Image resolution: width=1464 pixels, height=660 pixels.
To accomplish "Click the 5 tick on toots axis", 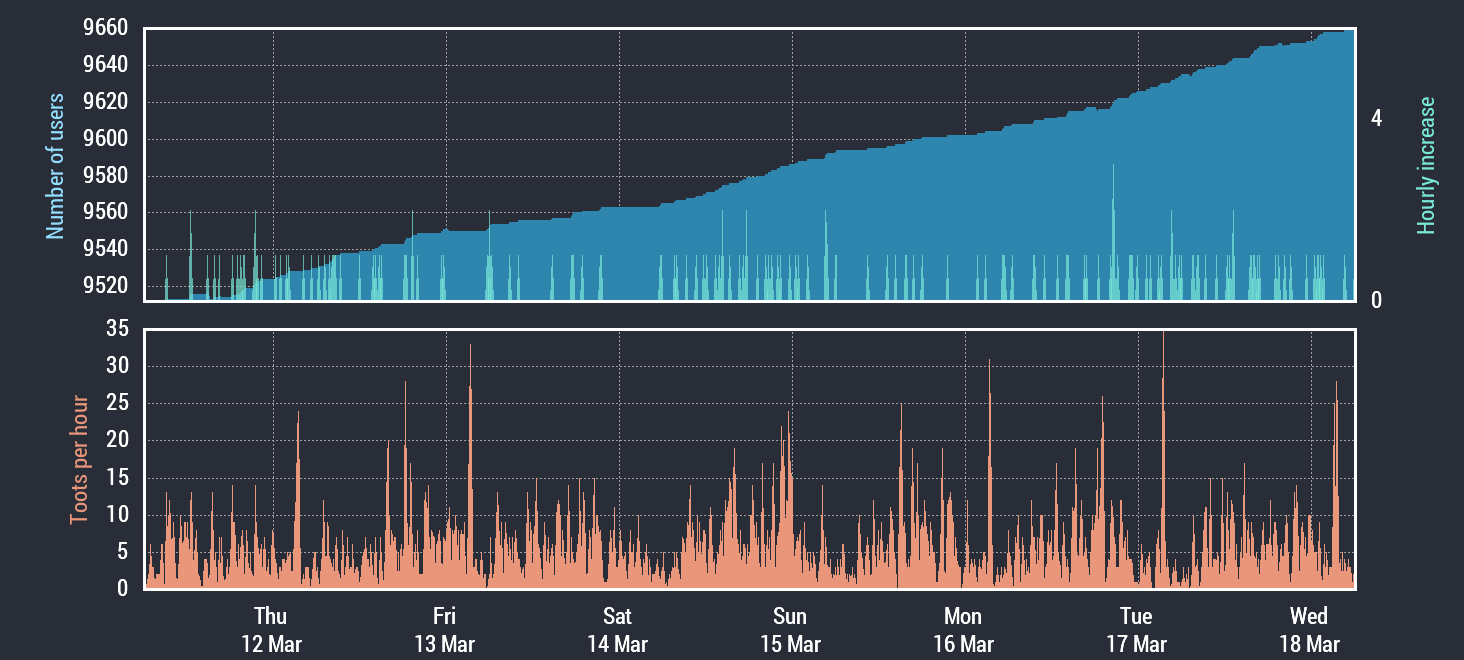I will [x=123, y=551].
